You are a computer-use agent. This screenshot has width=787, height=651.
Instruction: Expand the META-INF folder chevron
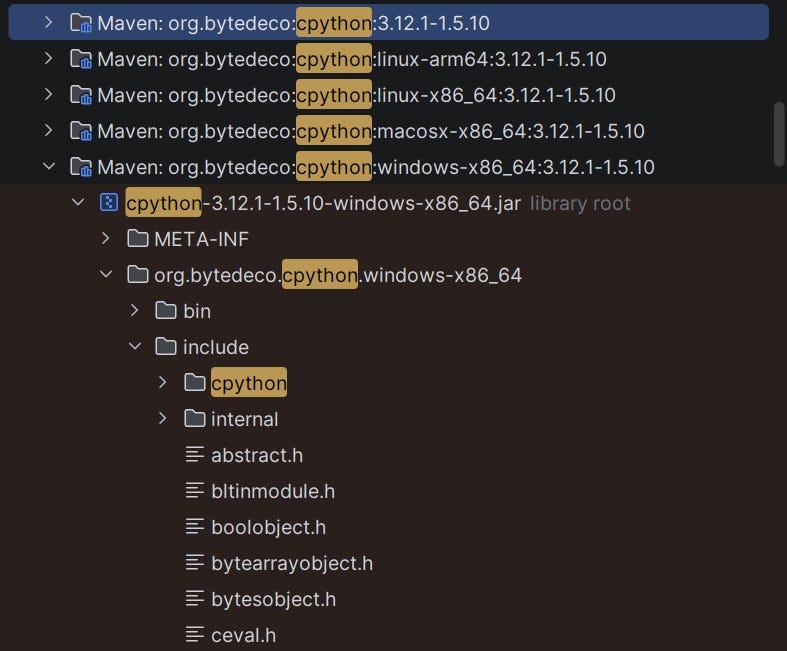pos(105,239)
